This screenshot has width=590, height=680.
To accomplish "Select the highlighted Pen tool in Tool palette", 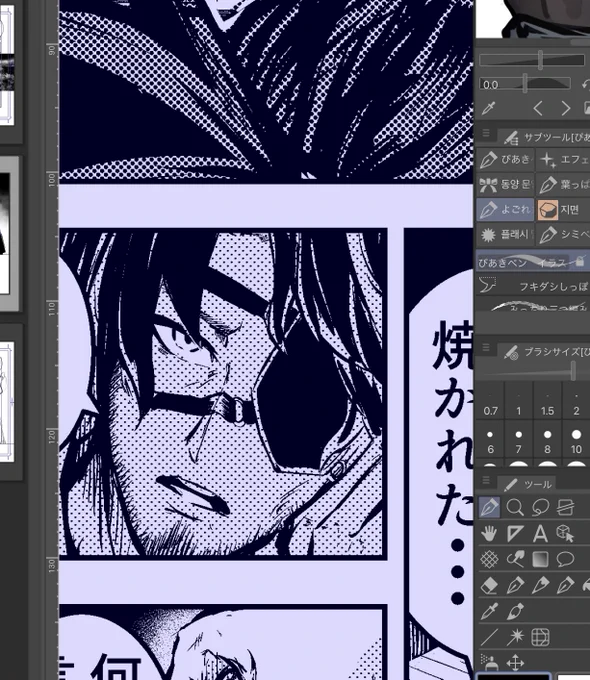I will (489, 507).
